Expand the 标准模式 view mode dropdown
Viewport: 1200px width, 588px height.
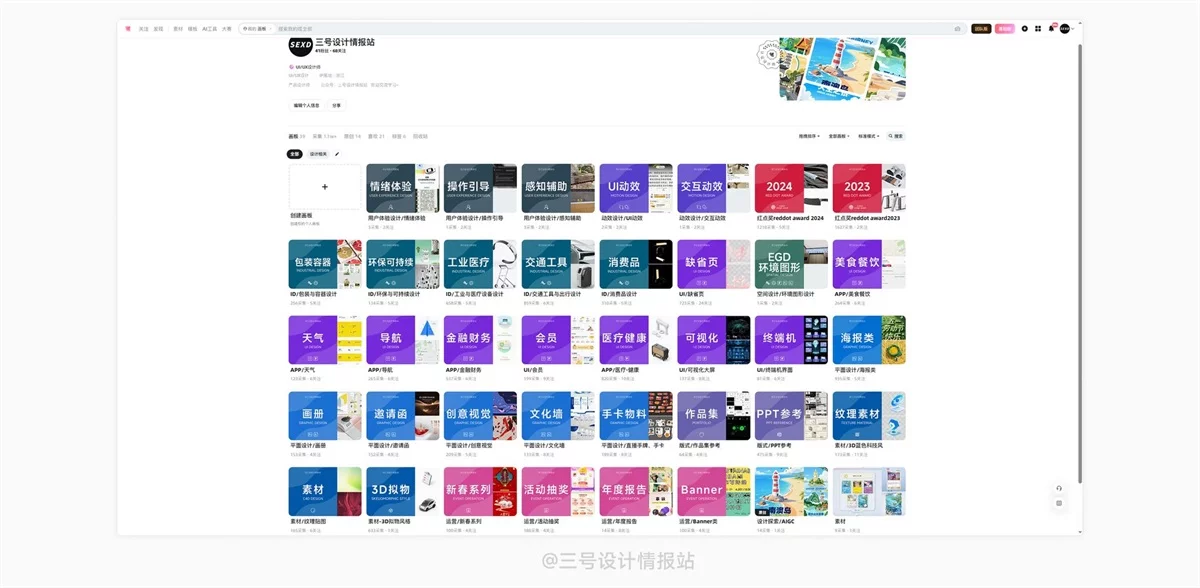click(870, 136)
